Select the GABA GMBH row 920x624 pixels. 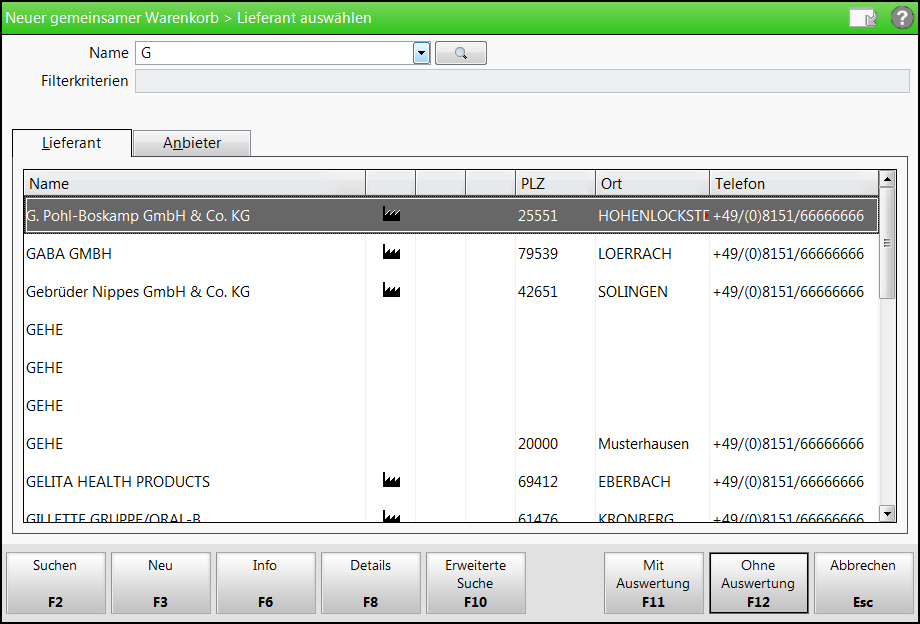click(451, 254)
